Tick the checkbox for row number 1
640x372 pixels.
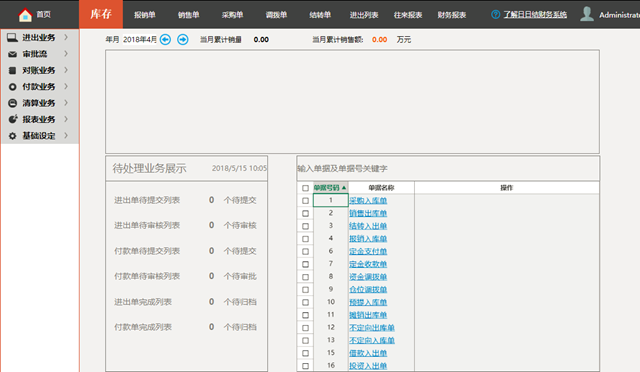(305, 200)
